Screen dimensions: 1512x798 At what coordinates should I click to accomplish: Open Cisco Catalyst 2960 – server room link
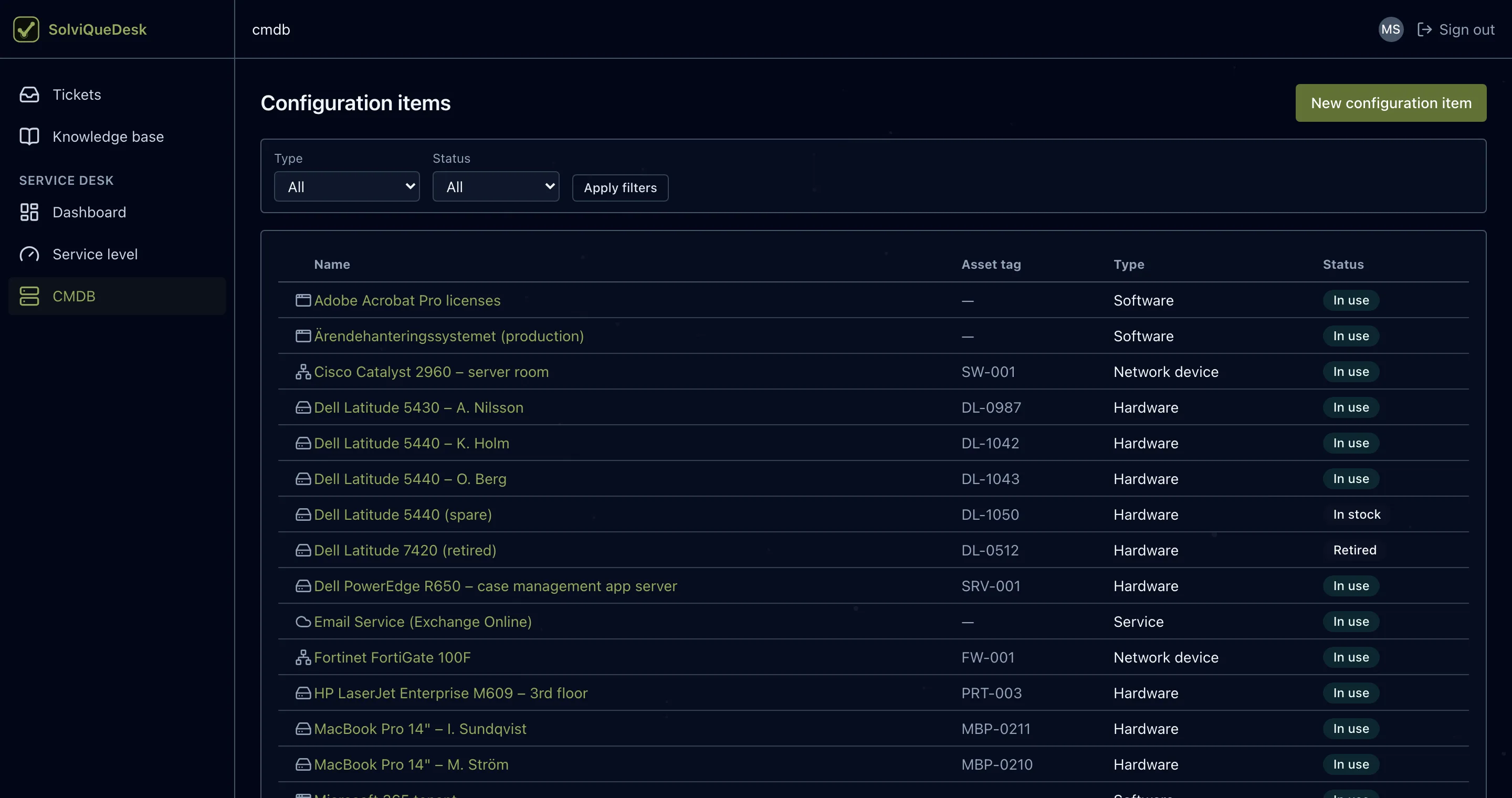(x=432, y=372)
